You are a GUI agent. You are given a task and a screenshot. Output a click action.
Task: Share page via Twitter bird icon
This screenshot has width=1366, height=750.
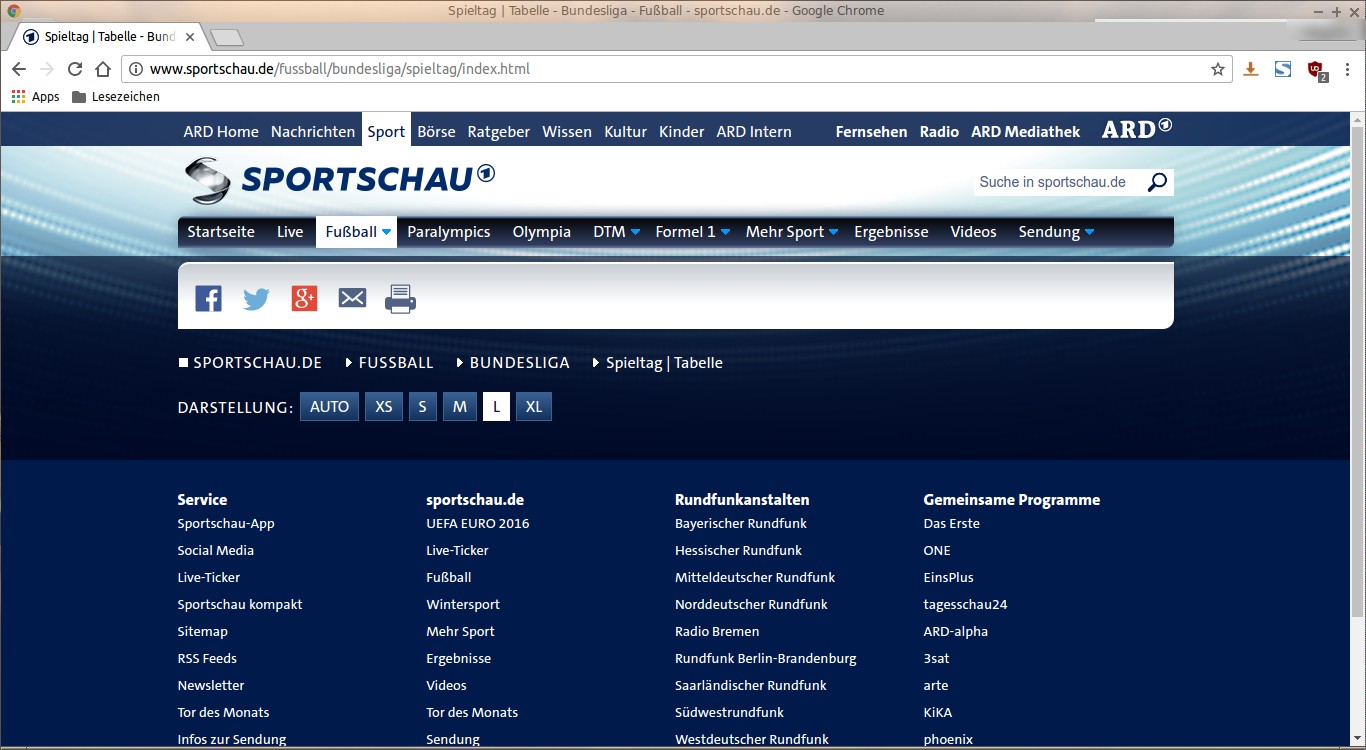(x=256, y=298)
